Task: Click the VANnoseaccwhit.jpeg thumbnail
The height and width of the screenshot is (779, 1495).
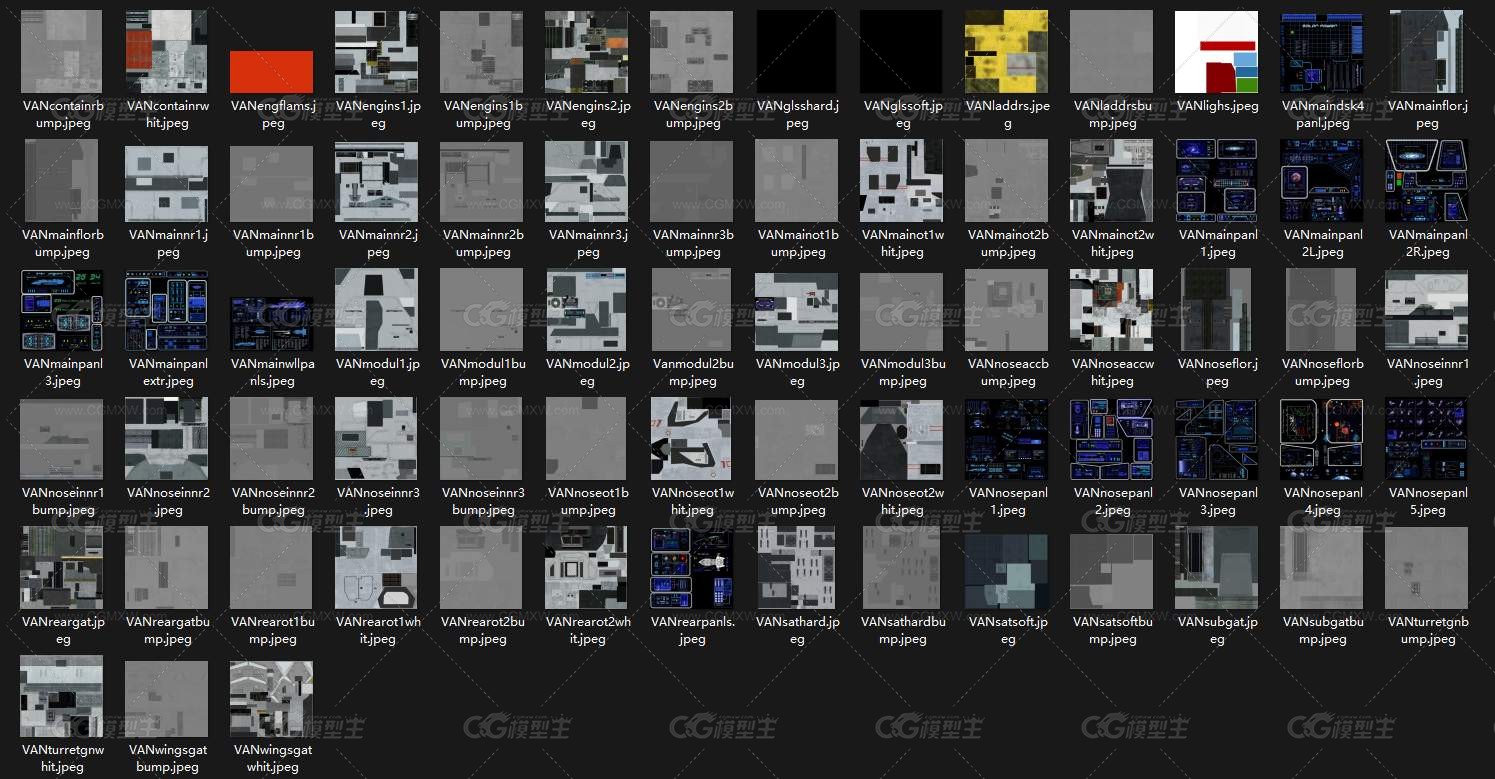Action: pos(1112,310)
